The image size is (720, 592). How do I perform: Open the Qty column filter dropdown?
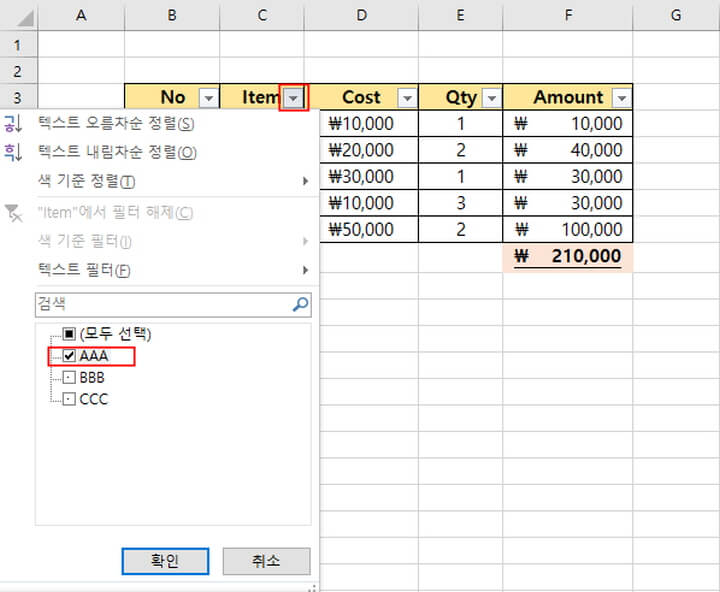point(492,98)
